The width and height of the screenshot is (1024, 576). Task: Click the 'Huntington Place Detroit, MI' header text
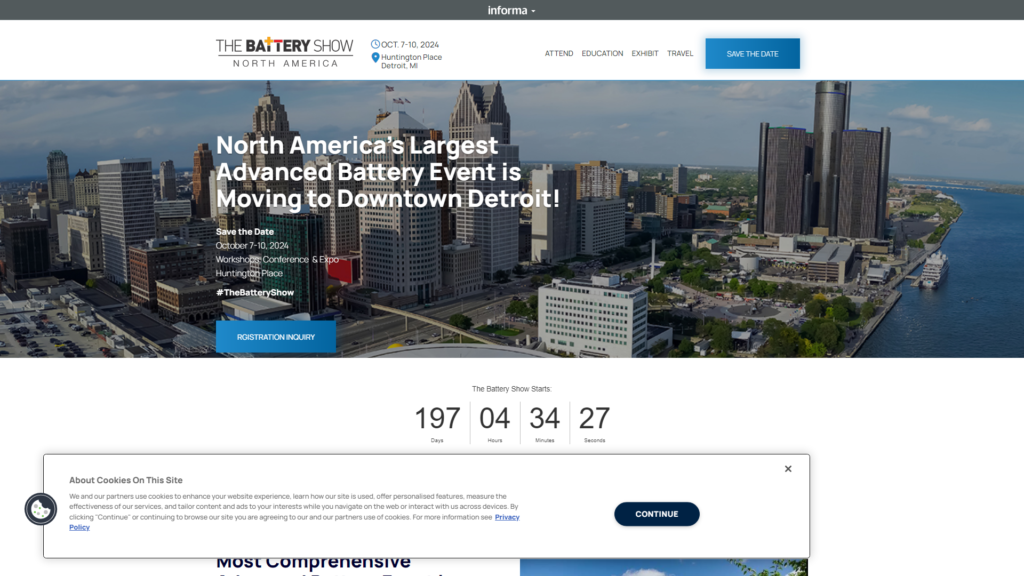tap(411, 61)
